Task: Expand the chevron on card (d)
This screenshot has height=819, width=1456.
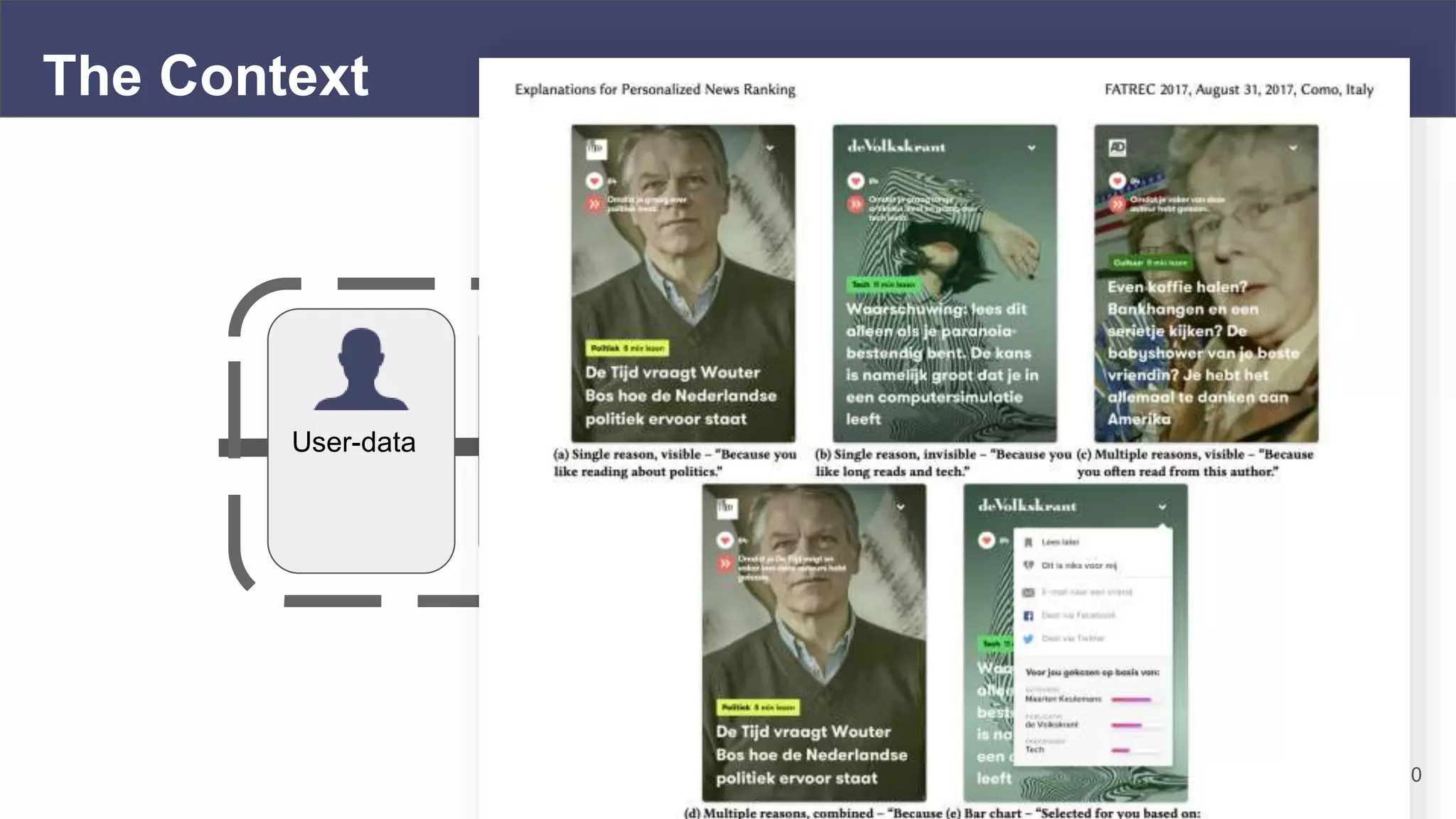Action: click(x=901, y=507)
